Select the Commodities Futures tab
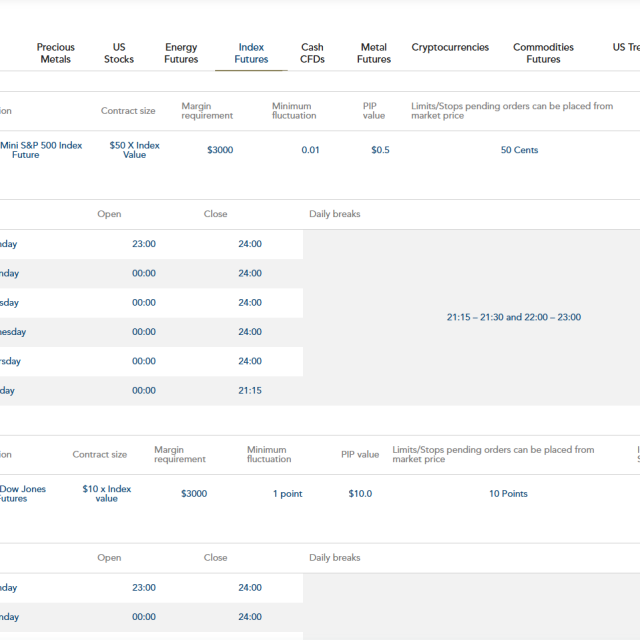 (543, 53)
